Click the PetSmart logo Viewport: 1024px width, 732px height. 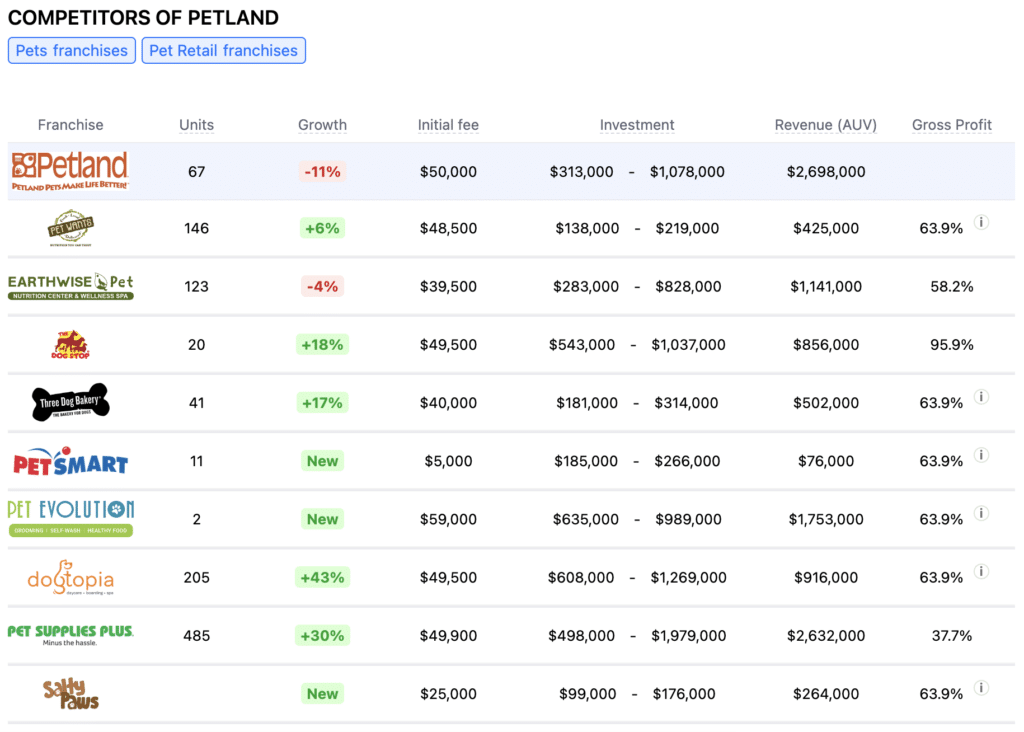pyautogui.click(x=71, y=461)
